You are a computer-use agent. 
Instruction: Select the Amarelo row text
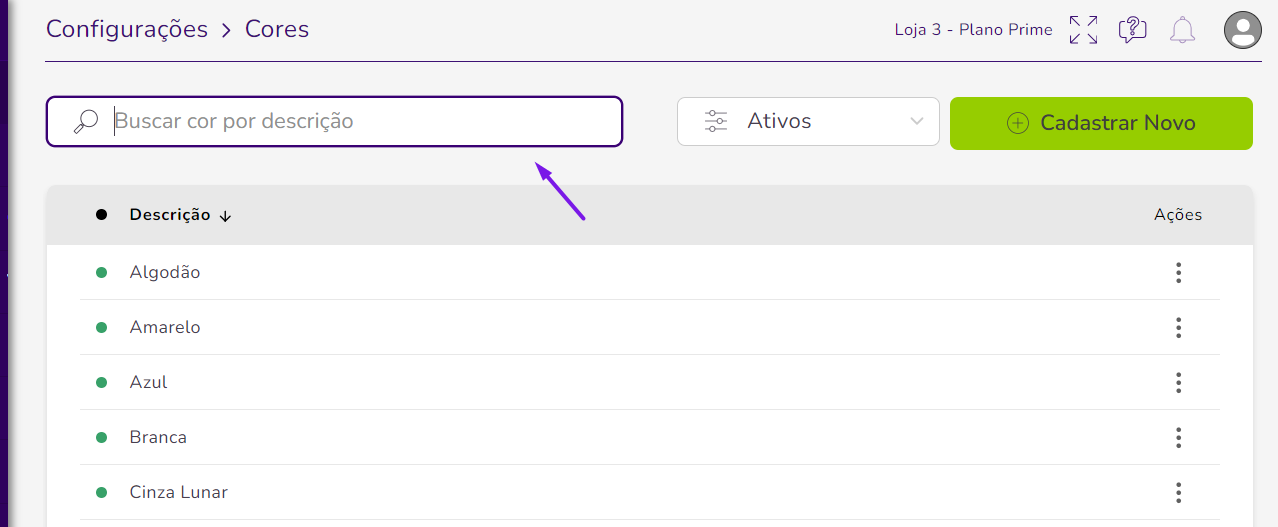(x=165, y=327)
